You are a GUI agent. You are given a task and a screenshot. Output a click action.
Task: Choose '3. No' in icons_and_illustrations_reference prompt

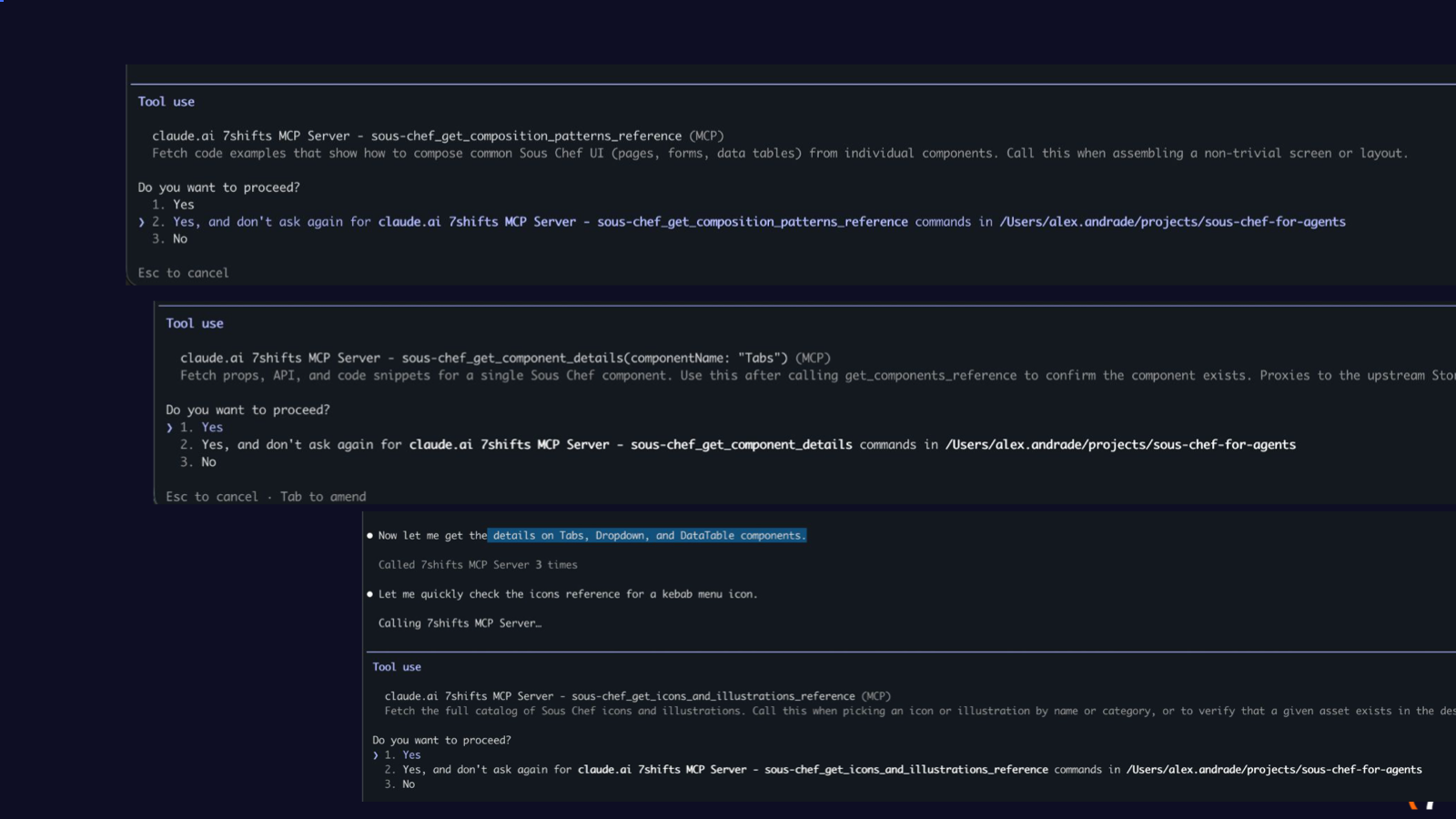[x=399, y=784]
